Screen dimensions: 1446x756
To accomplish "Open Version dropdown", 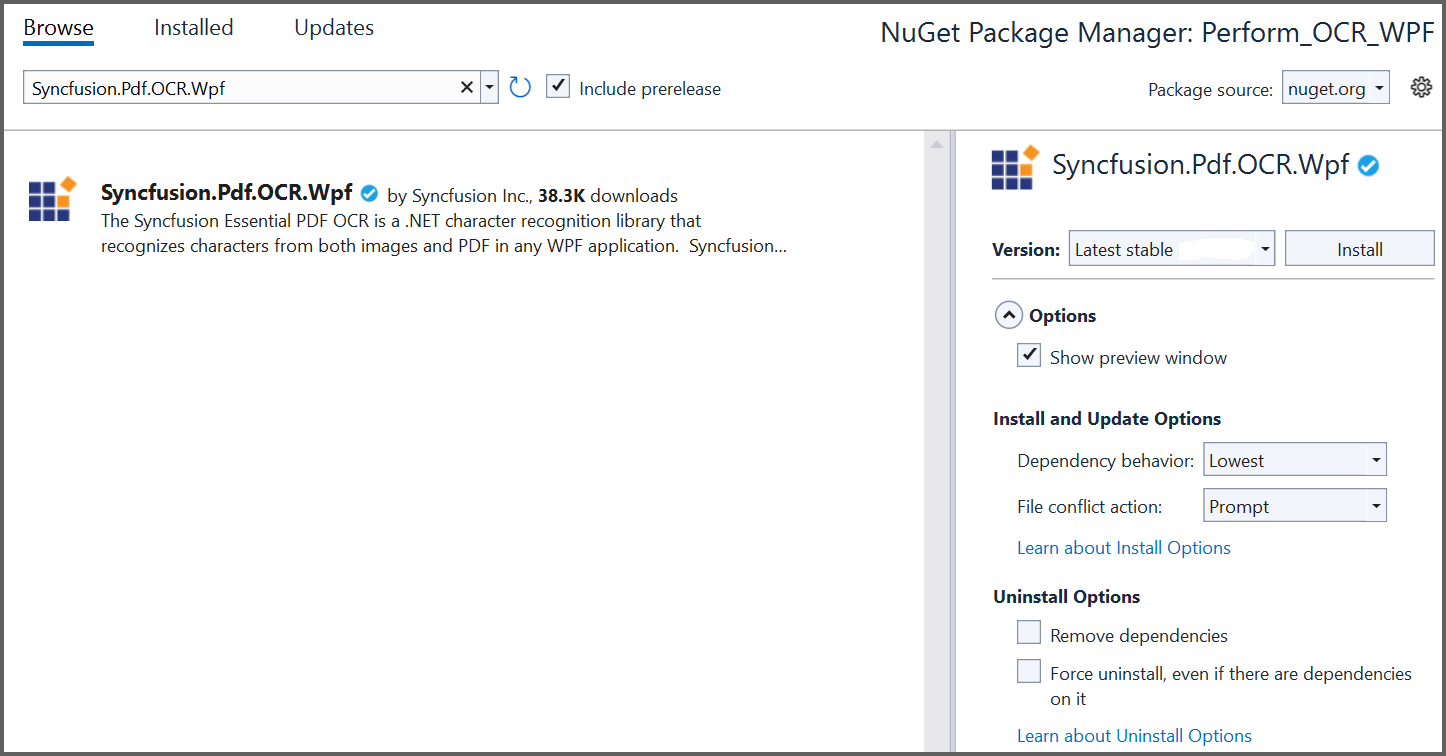I will 1172,249.
